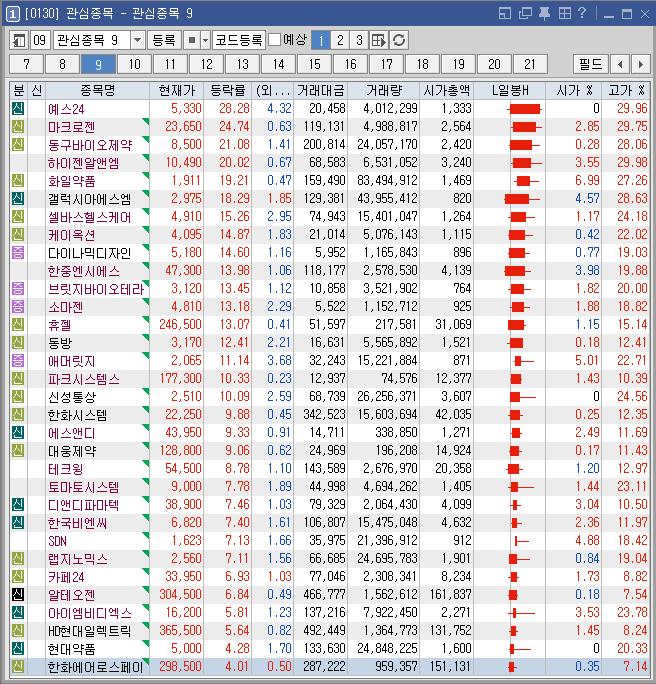Sort by the 거래대금 column header
The width and height of the screenshot is (656, 684).
pyautogui.click(x=321, y=91)
